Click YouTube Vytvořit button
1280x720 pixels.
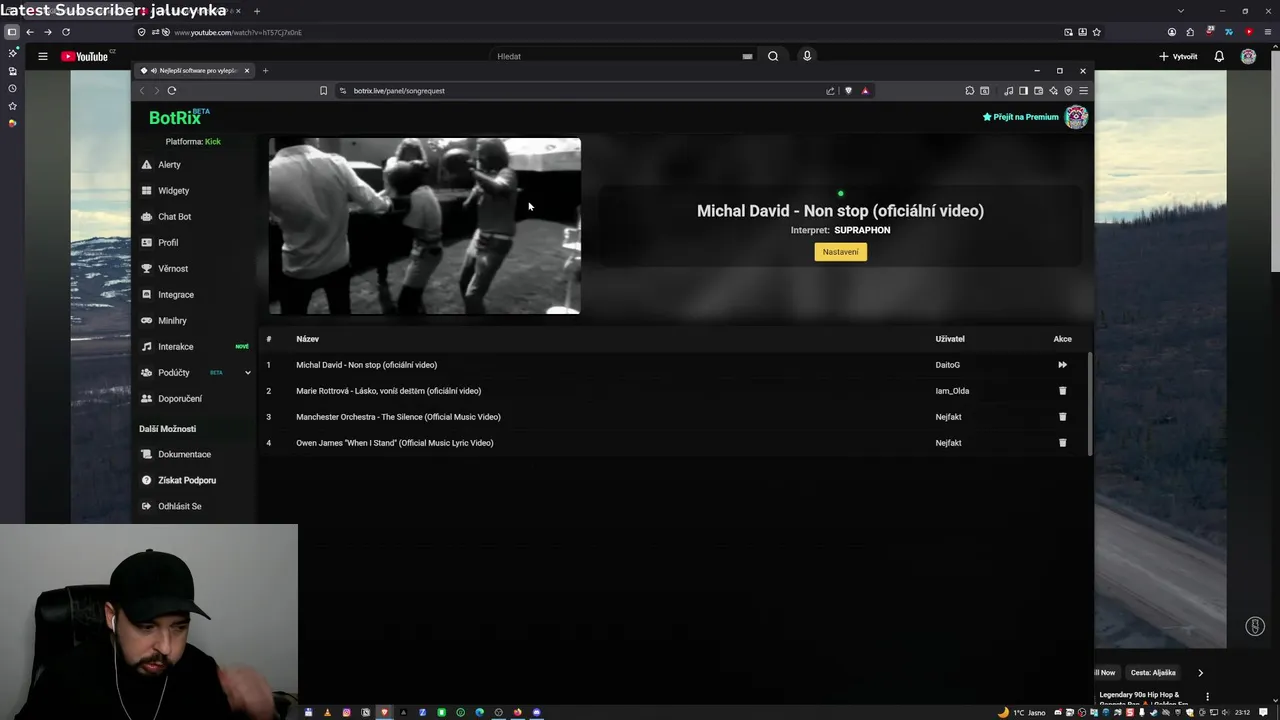(x=1178, y=56)
